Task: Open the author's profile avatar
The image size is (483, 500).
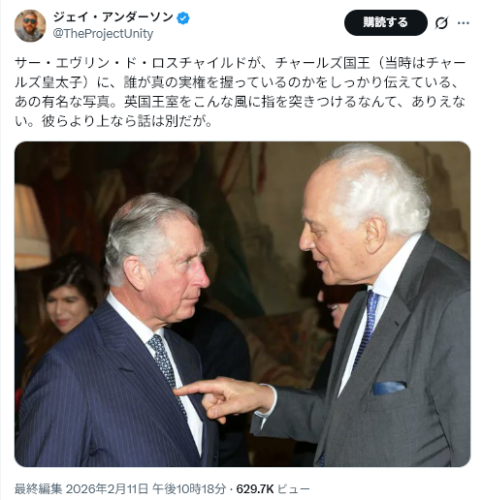Action: [x=30, y=26]
